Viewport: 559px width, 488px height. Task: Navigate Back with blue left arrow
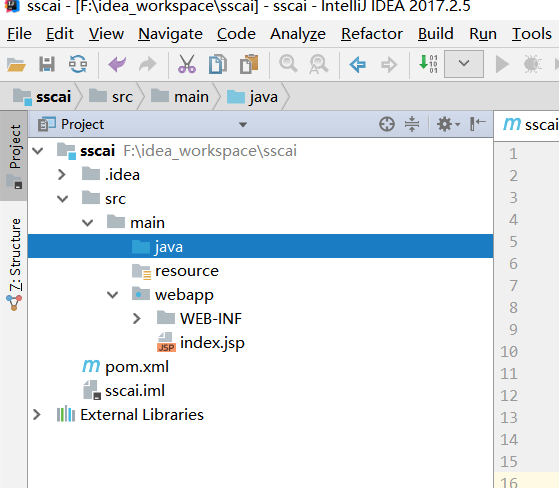tap(358, 65)
